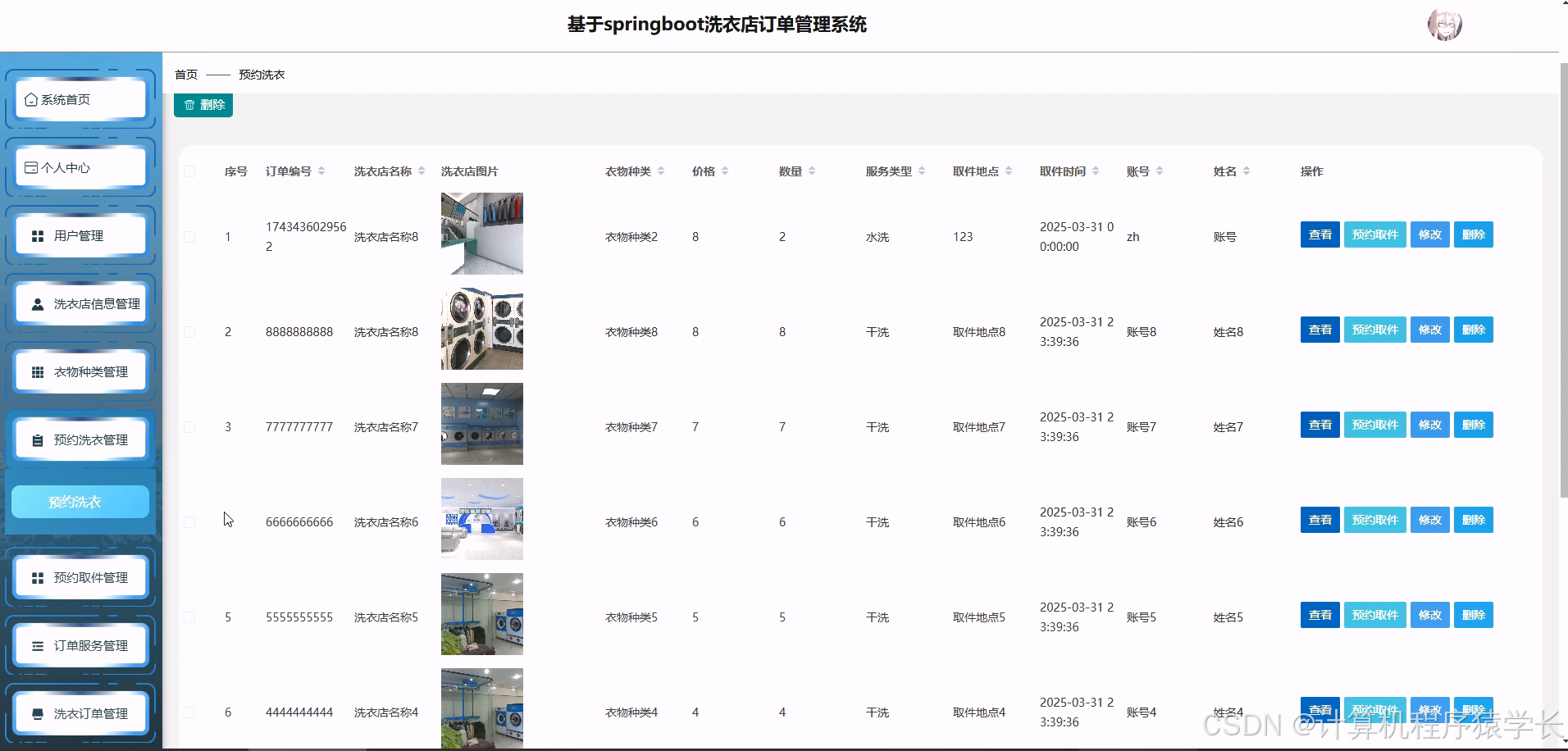Expand the 订单服务管理 menu

[80, 646]
